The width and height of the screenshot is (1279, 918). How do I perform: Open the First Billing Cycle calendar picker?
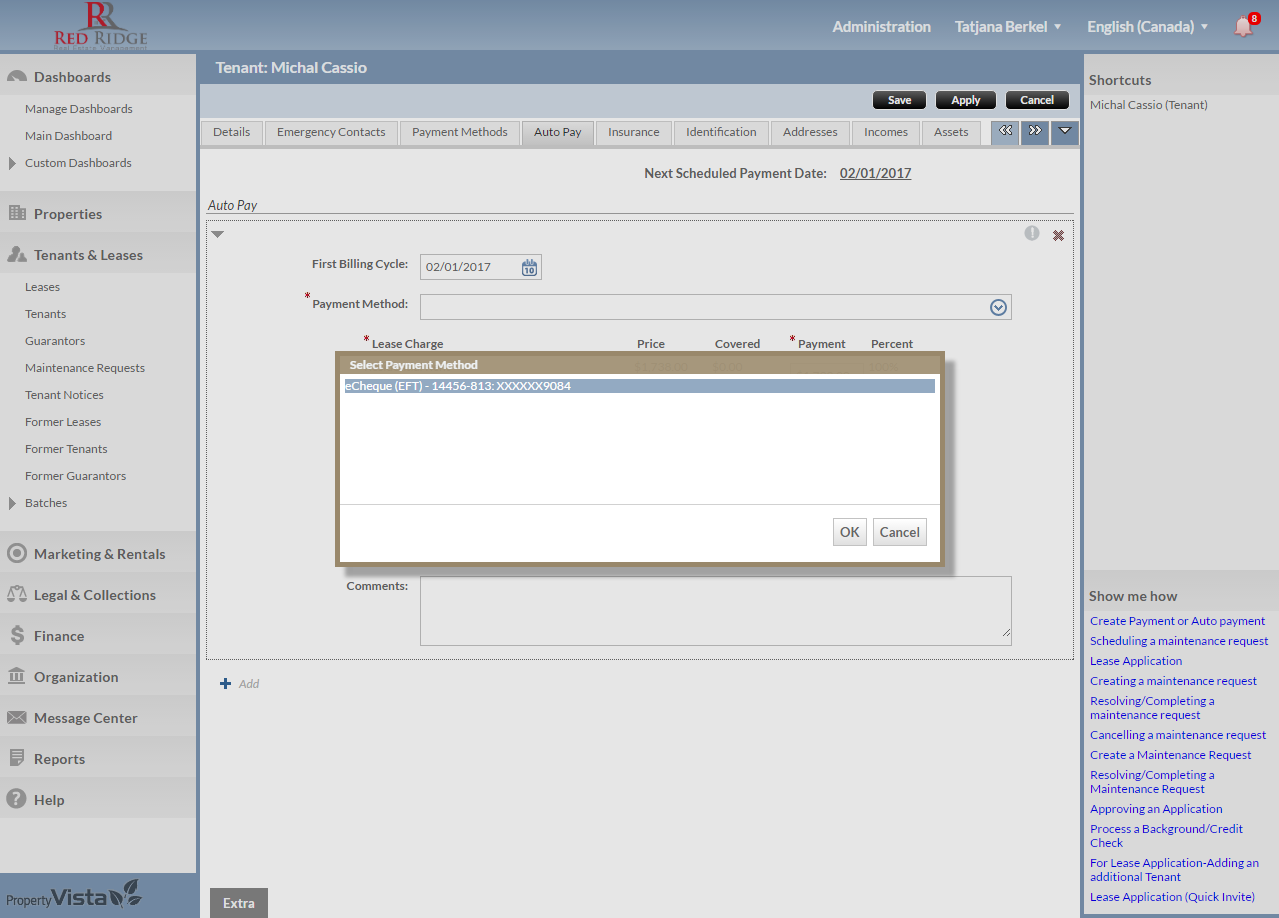tap(529, 267)
